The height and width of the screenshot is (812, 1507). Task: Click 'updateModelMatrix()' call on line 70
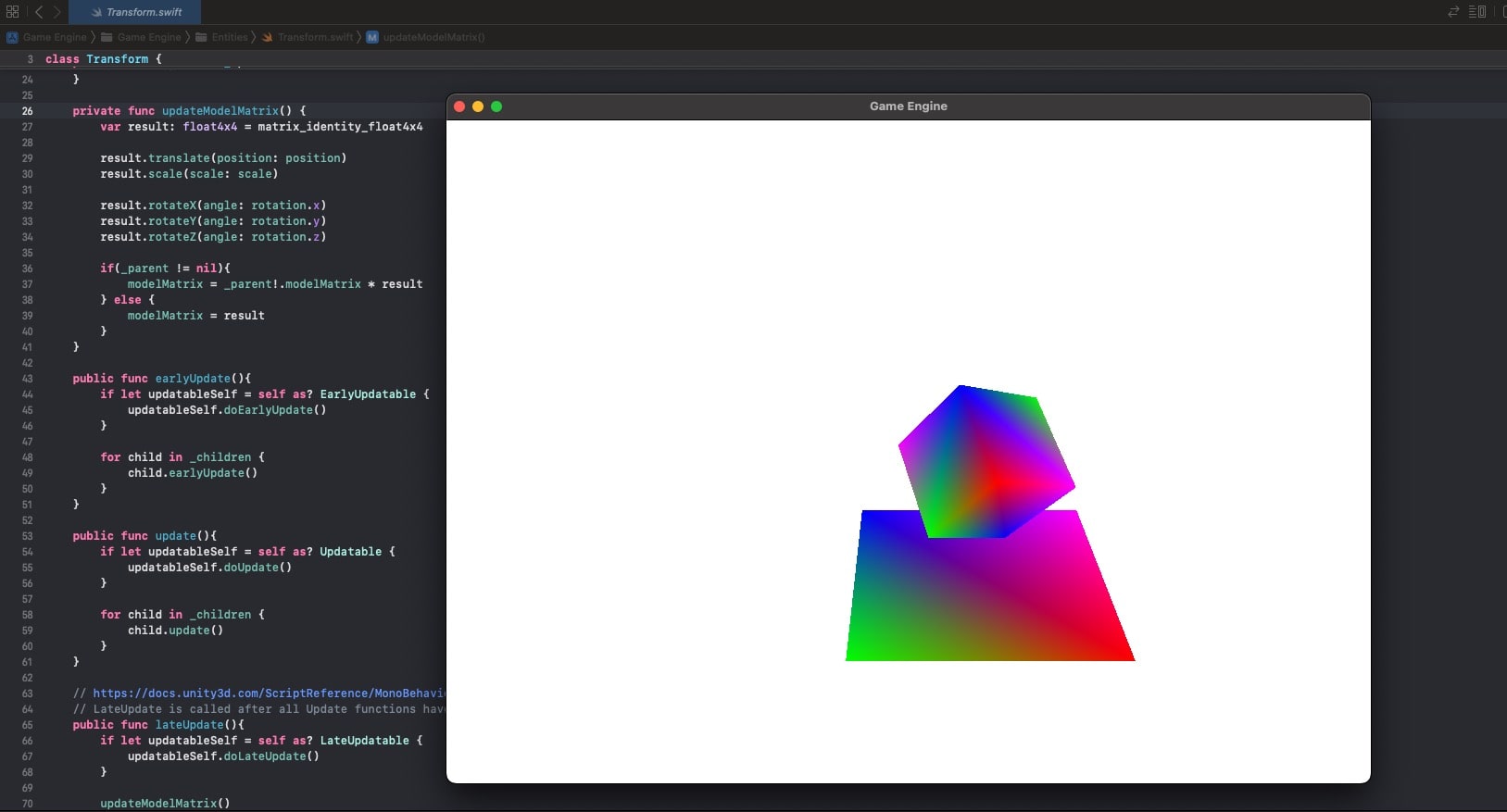pyautogui.click(x=165, y=804)
